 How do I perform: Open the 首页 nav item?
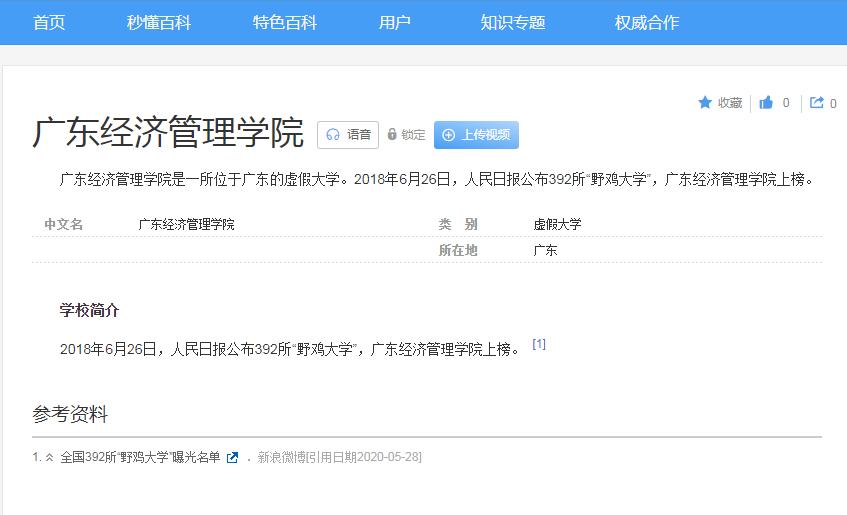pyautogui.click(x=49, y=23)
